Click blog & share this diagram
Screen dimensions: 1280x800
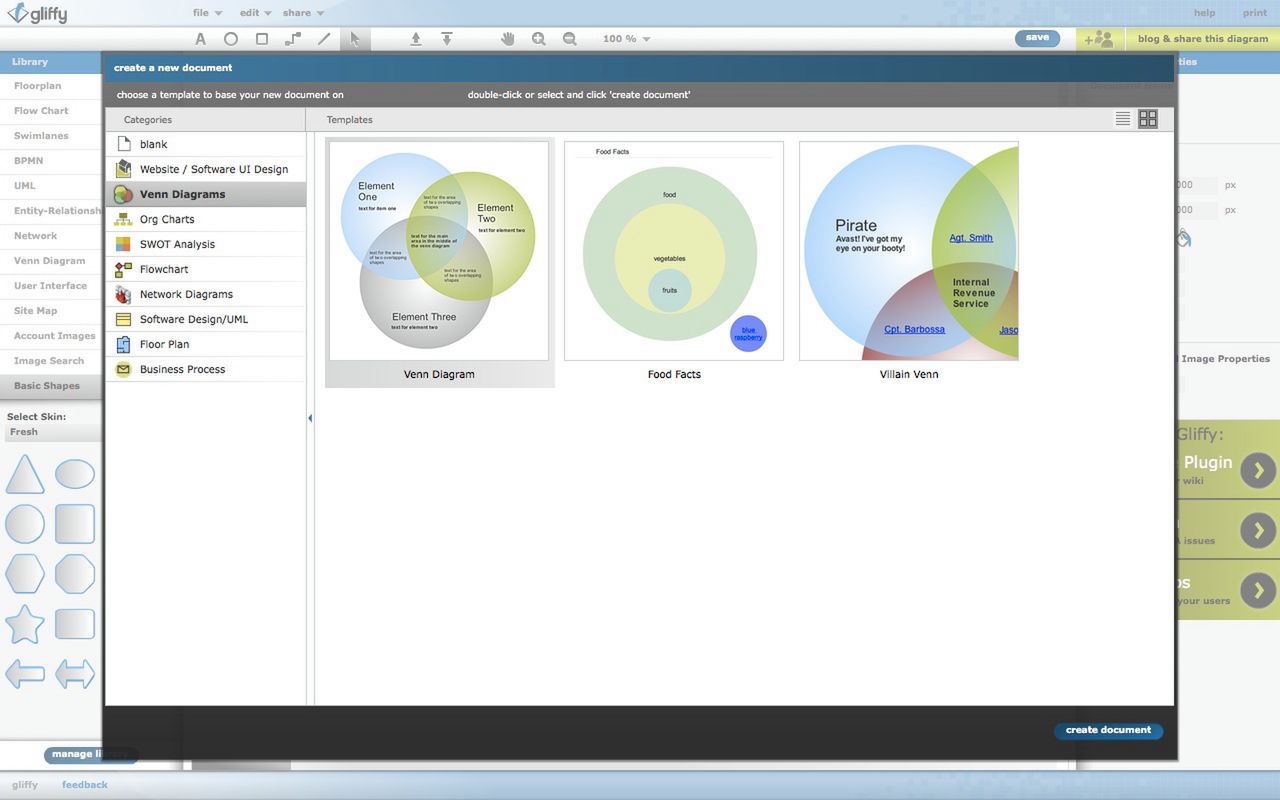(x=1202, y=39)
